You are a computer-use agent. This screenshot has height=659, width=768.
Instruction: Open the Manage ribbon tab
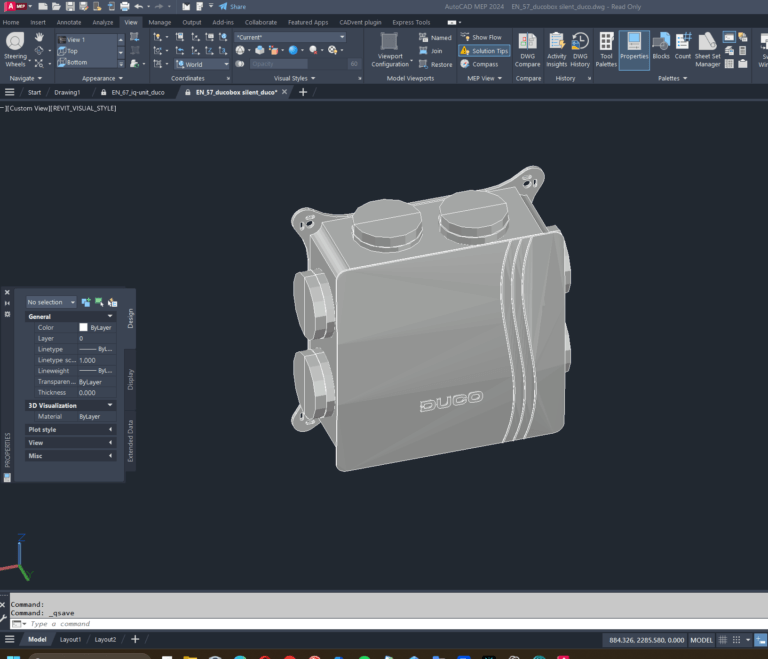(x=160, y=22)
